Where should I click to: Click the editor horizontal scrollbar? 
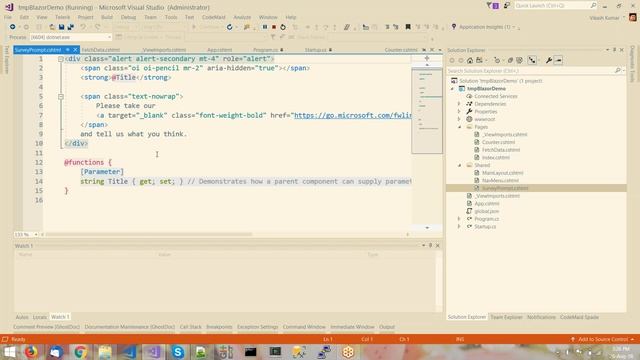point(149,235)
